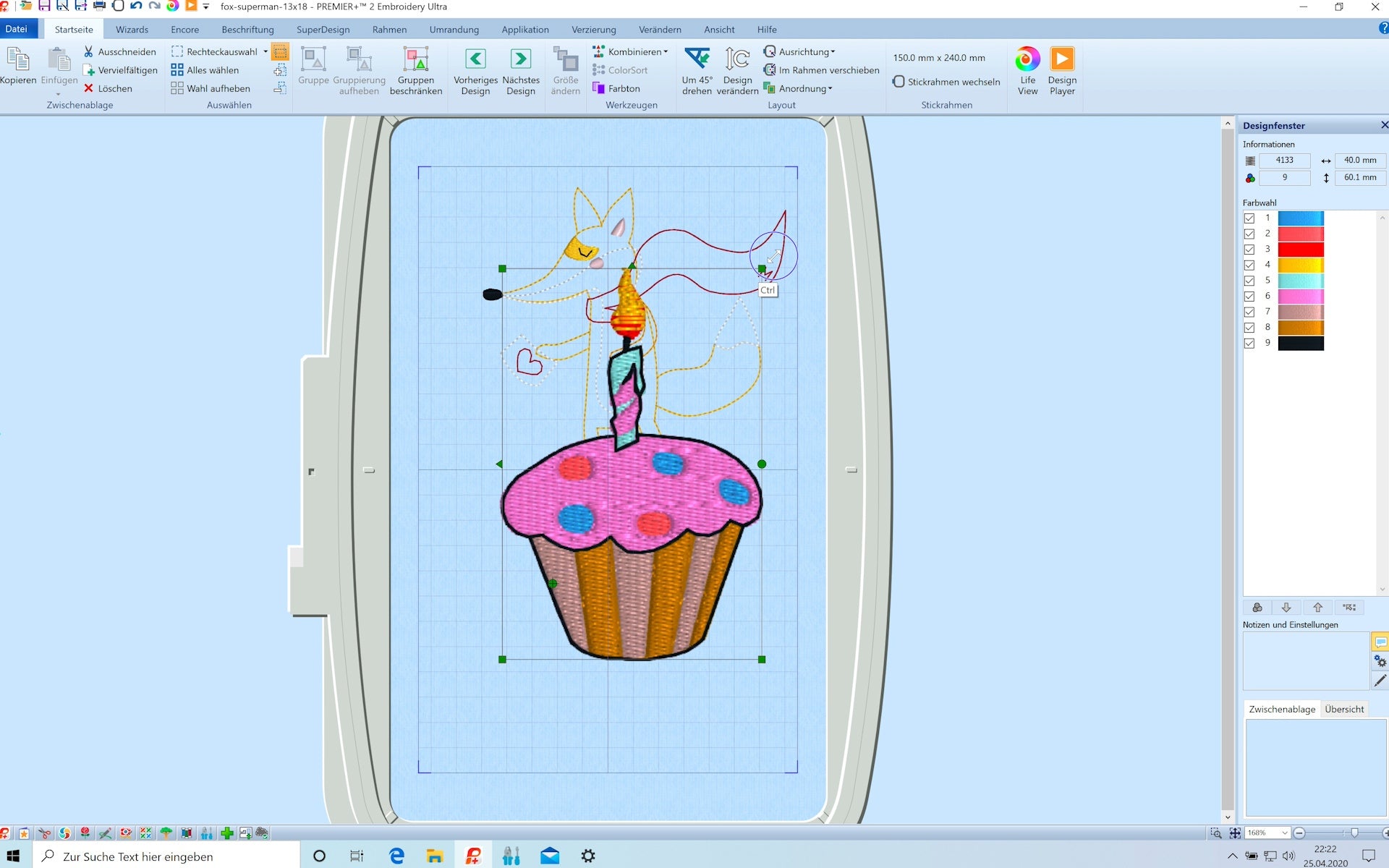The width and height of the screenshot is (1389, 868).
Task: Uncheck color 3 red checkbox
Action: click(x=1249, y=250)
